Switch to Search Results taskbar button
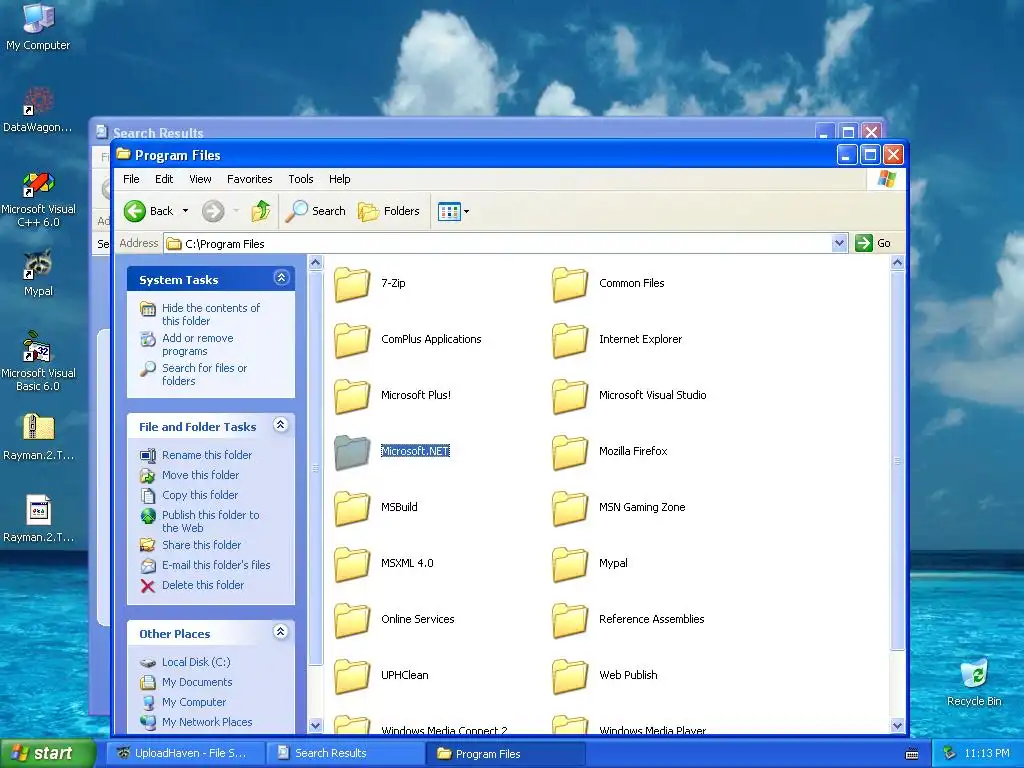 (345, 753)
